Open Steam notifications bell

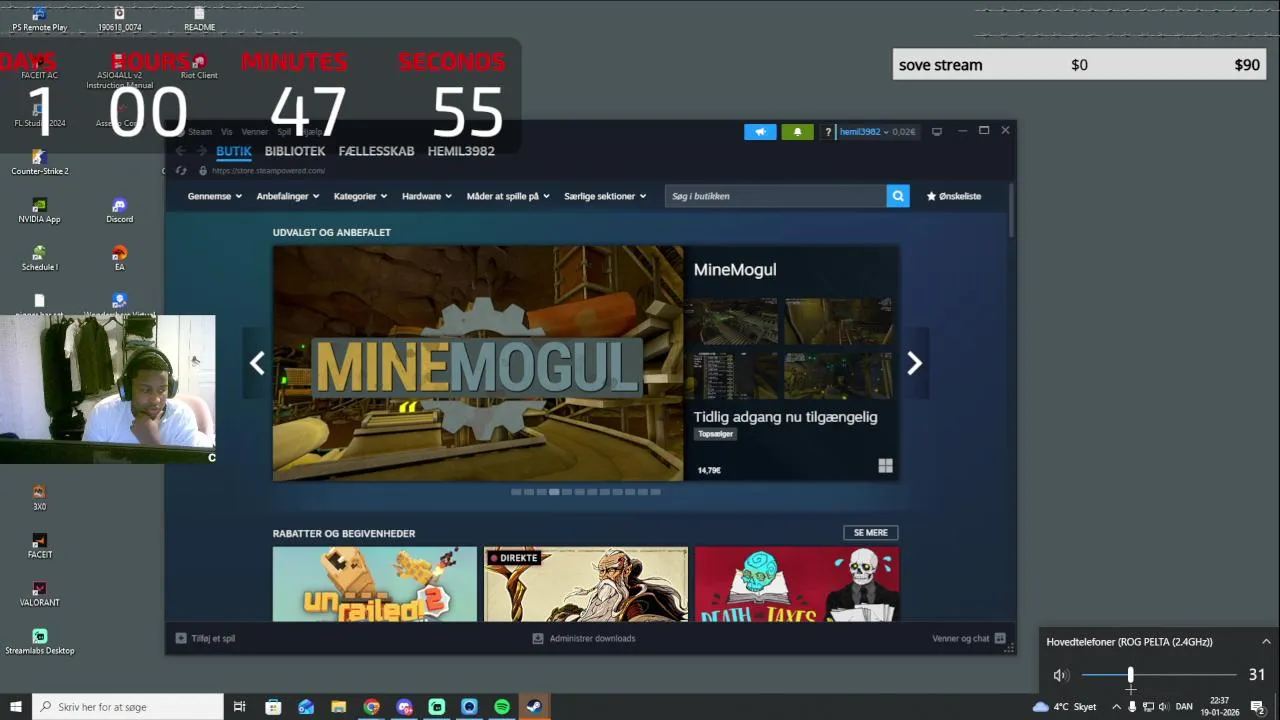pyautogui.click(x=797, y=132)
